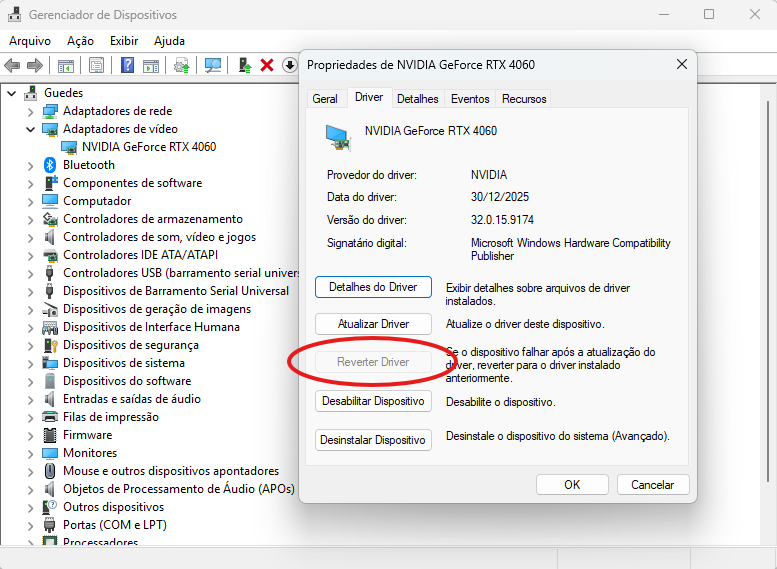Expand the Adaptadores de rede chevron
This screenshot has height=569, width=777.
click(x=30, y=112)
